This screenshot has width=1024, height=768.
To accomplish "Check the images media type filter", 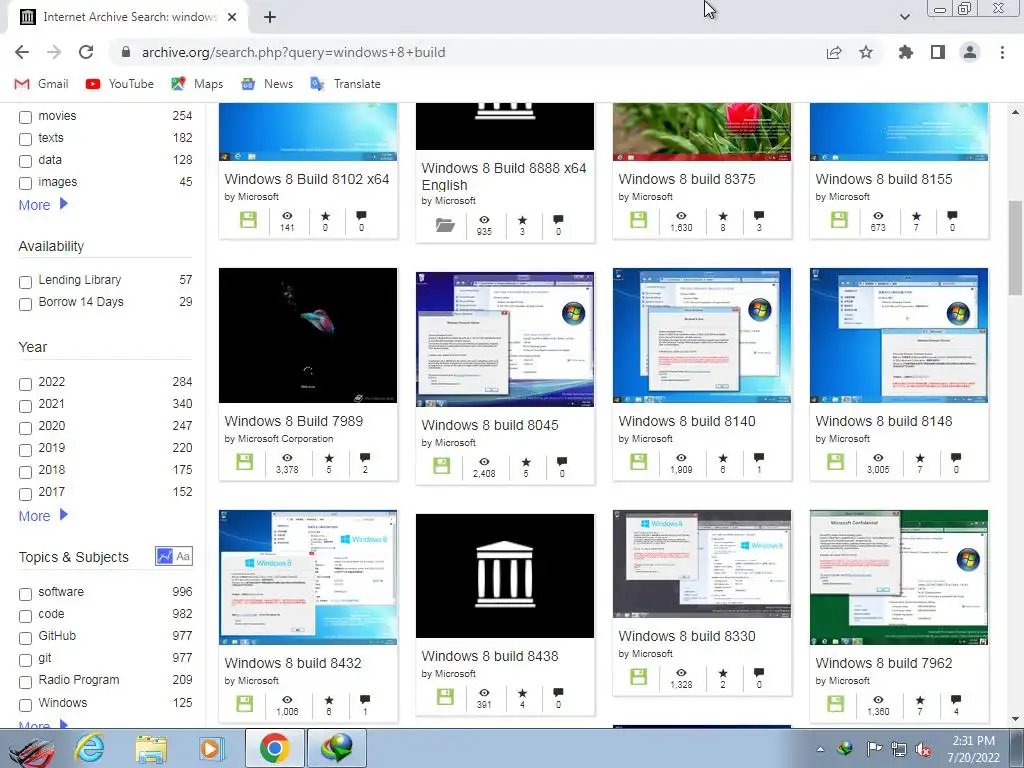I will point(25,184).
